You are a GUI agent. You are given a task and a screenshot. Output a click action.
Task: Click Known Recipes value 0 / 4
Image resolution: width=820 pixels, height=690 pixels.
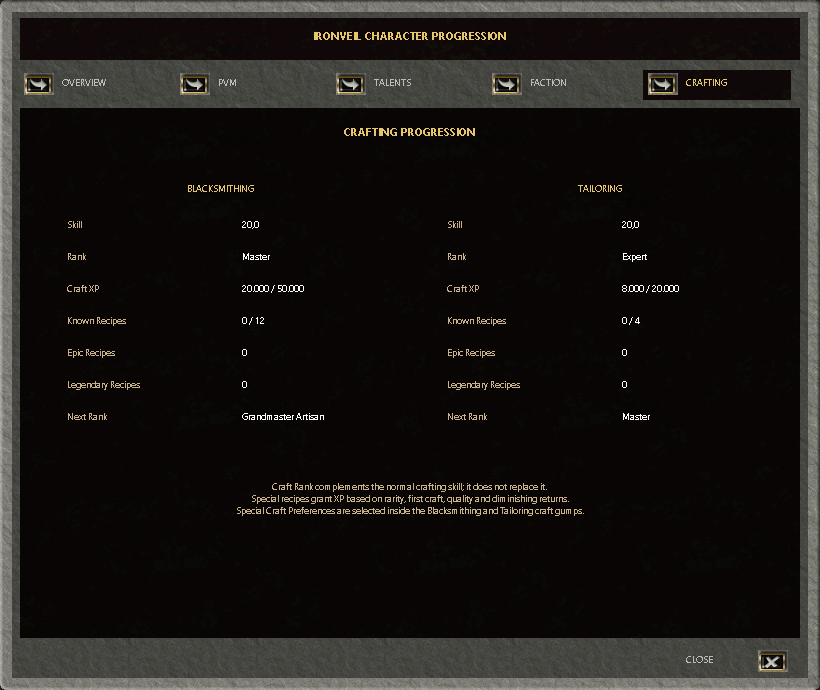630,321
